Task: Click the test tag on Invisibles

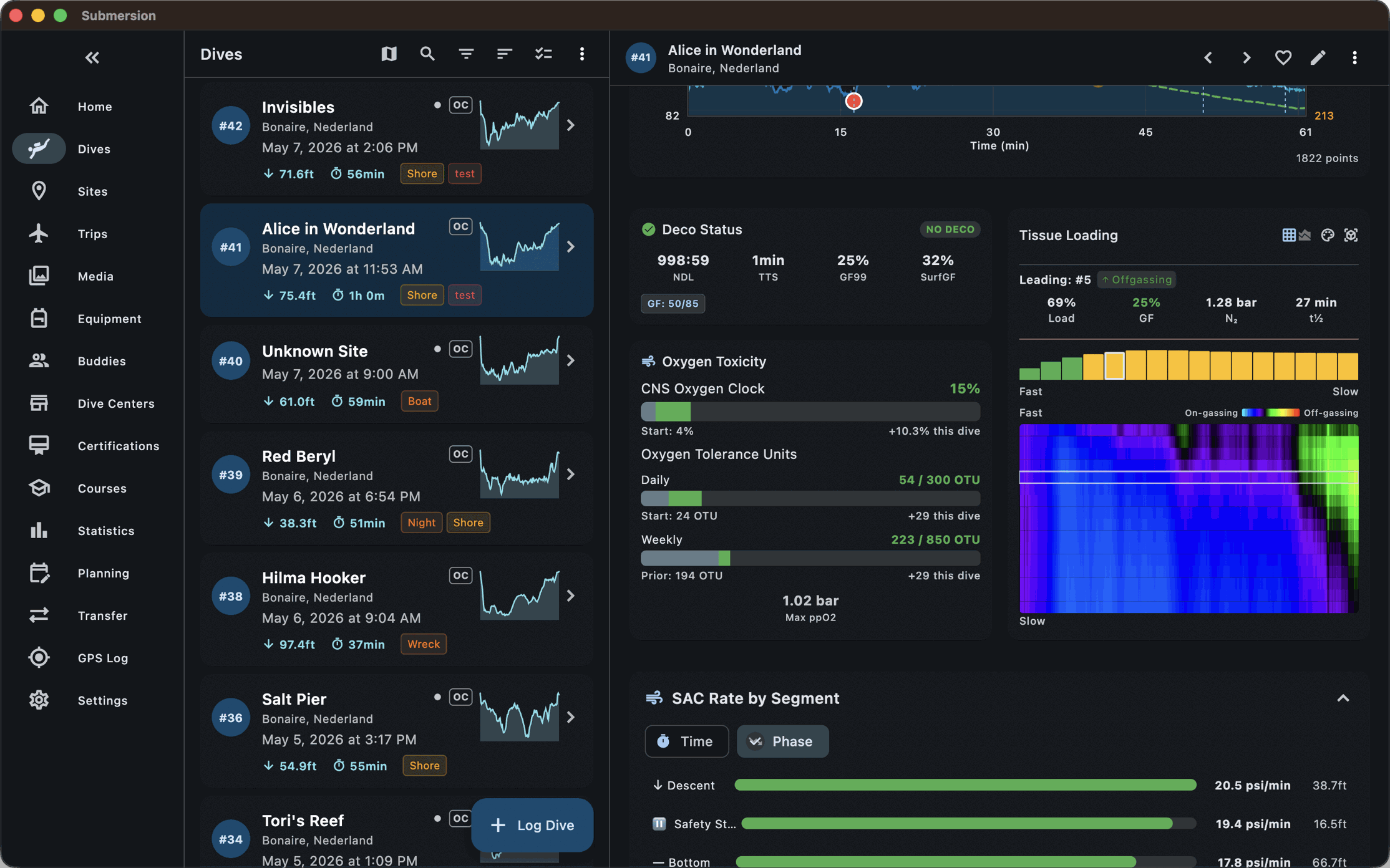Action: coord(465,173)
